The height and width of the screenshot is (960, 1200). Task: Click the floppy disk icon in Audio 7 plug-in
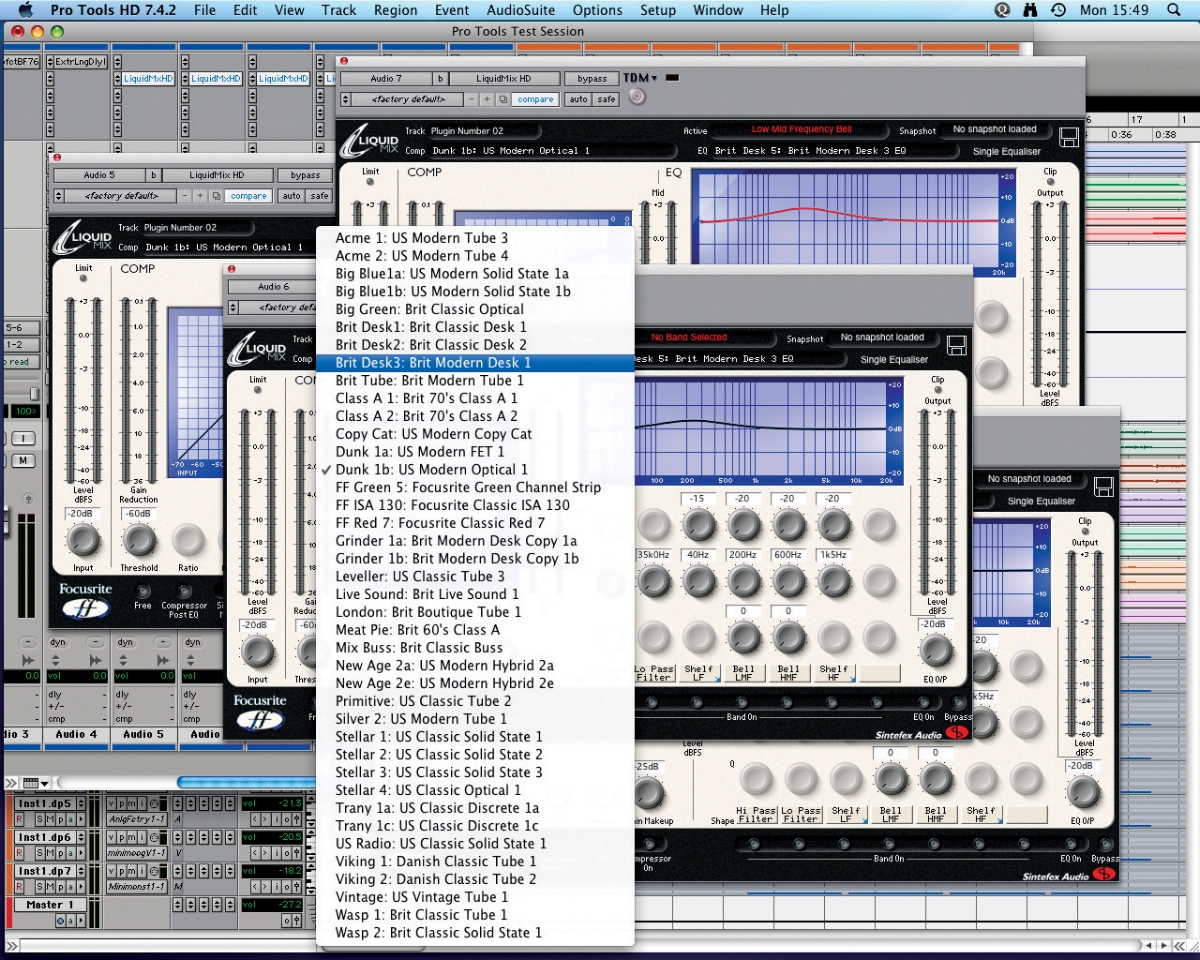tap(1068, 138)
